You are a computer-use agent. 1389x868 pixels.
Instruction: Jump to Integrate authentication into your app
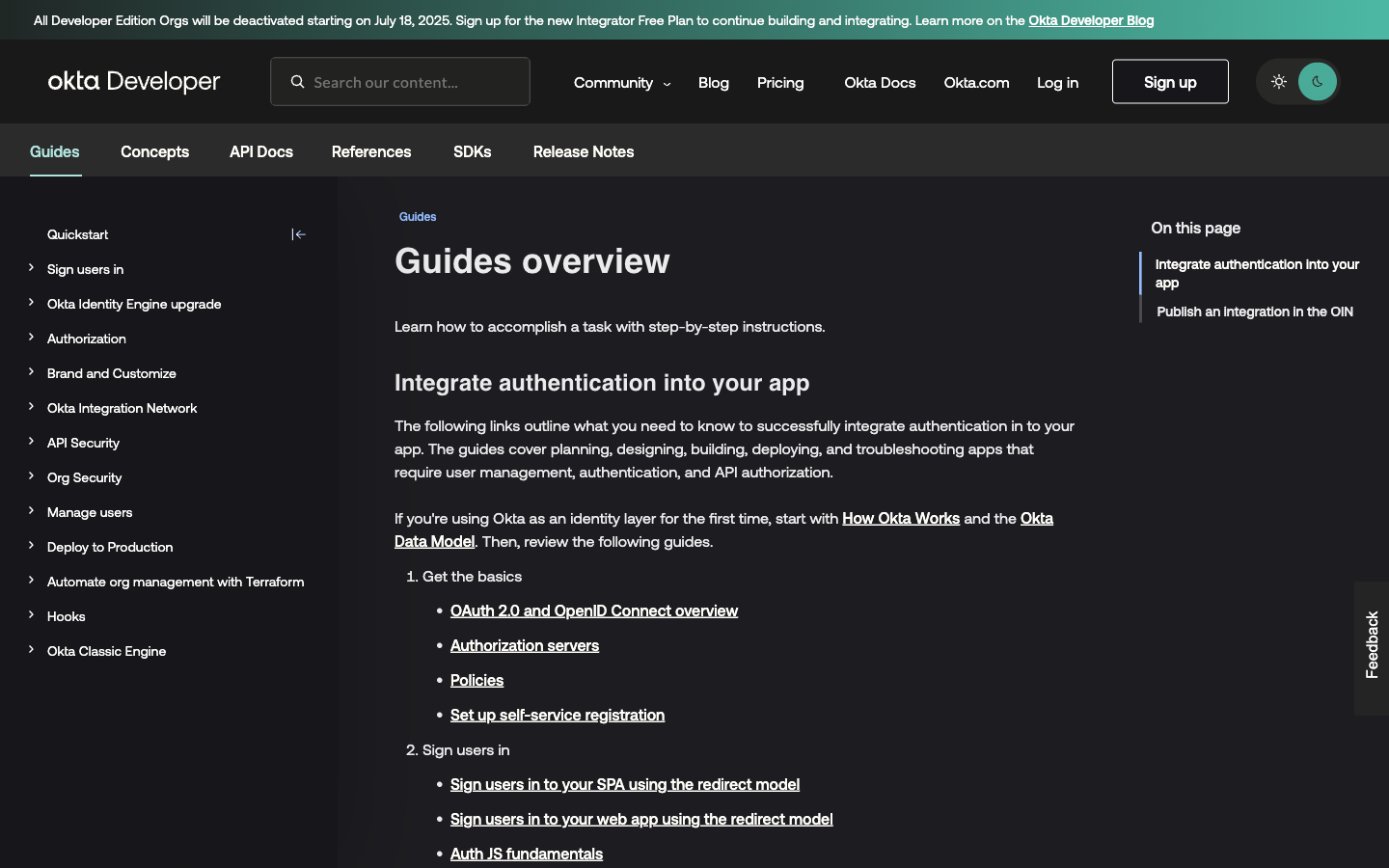pos(1258,273)
